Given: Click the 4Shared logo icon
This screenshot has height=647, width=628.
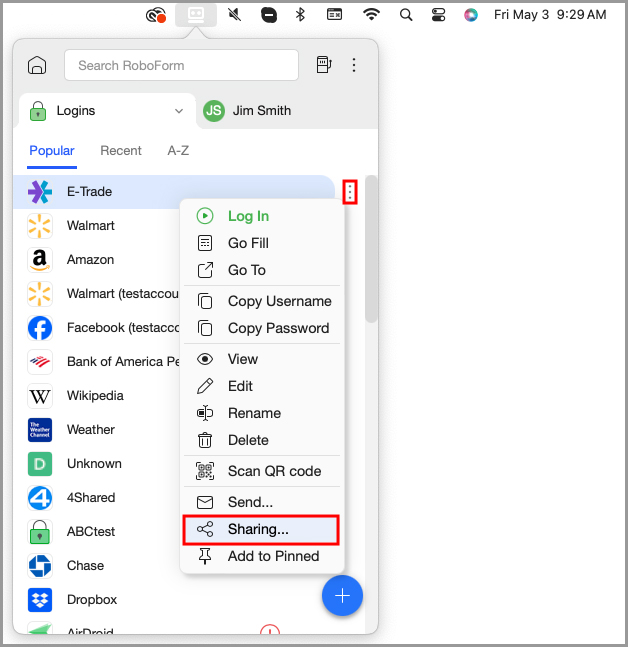Looking at the screenshot, I should [x=40, y=498].
